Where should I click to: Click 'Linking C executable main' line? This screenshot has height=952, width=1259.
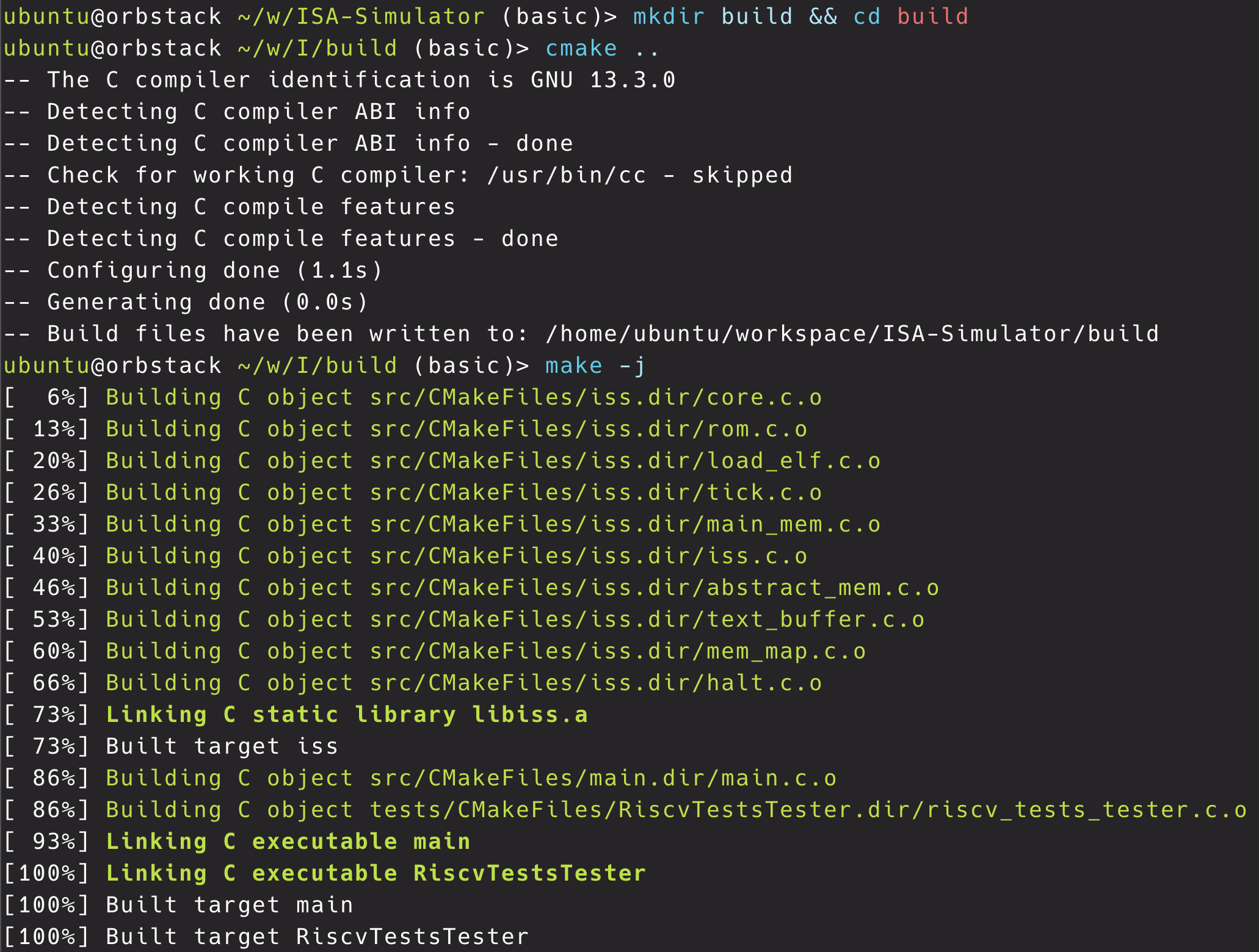tap(288, 842)
